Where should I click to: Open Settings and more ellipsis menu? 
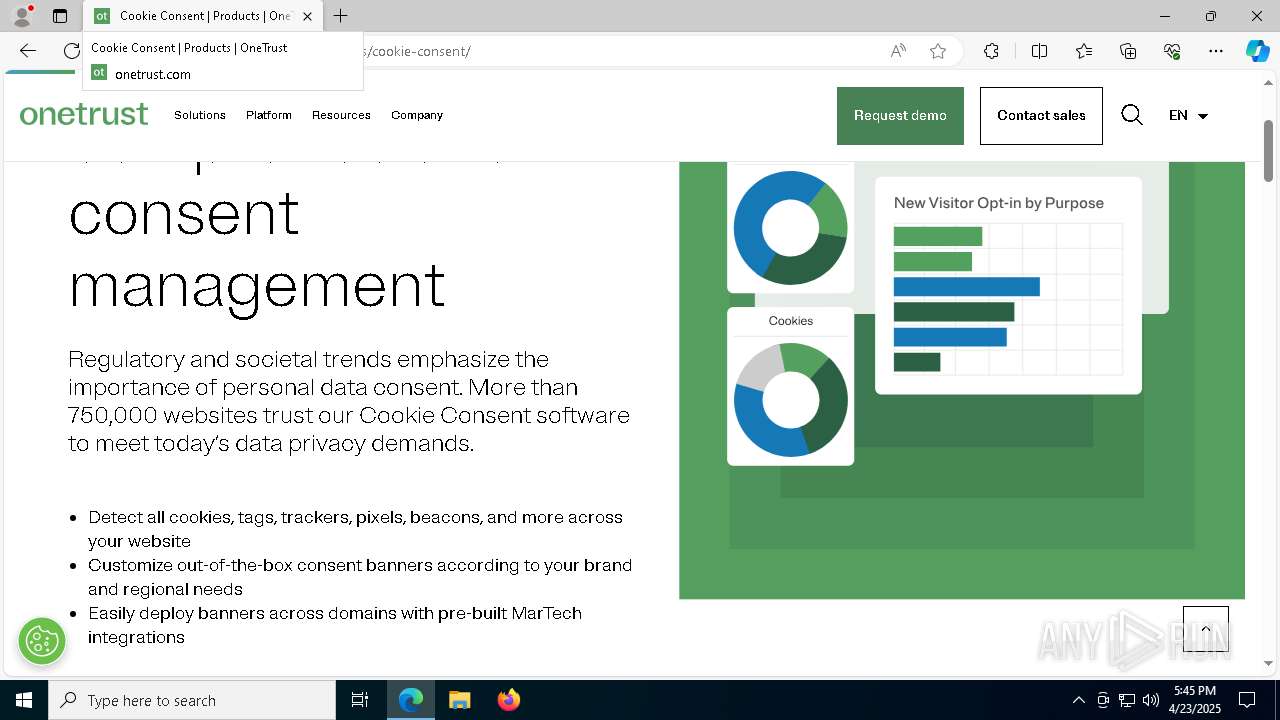click(x=1216, y=51)
